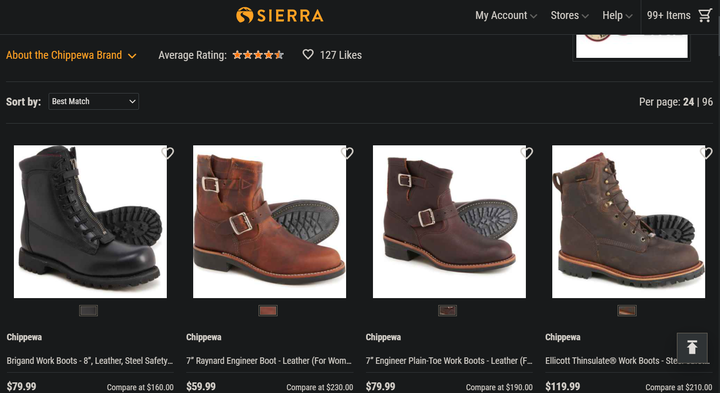Open the 7" Engineer Plain-Toe boot image

point(449,222)
